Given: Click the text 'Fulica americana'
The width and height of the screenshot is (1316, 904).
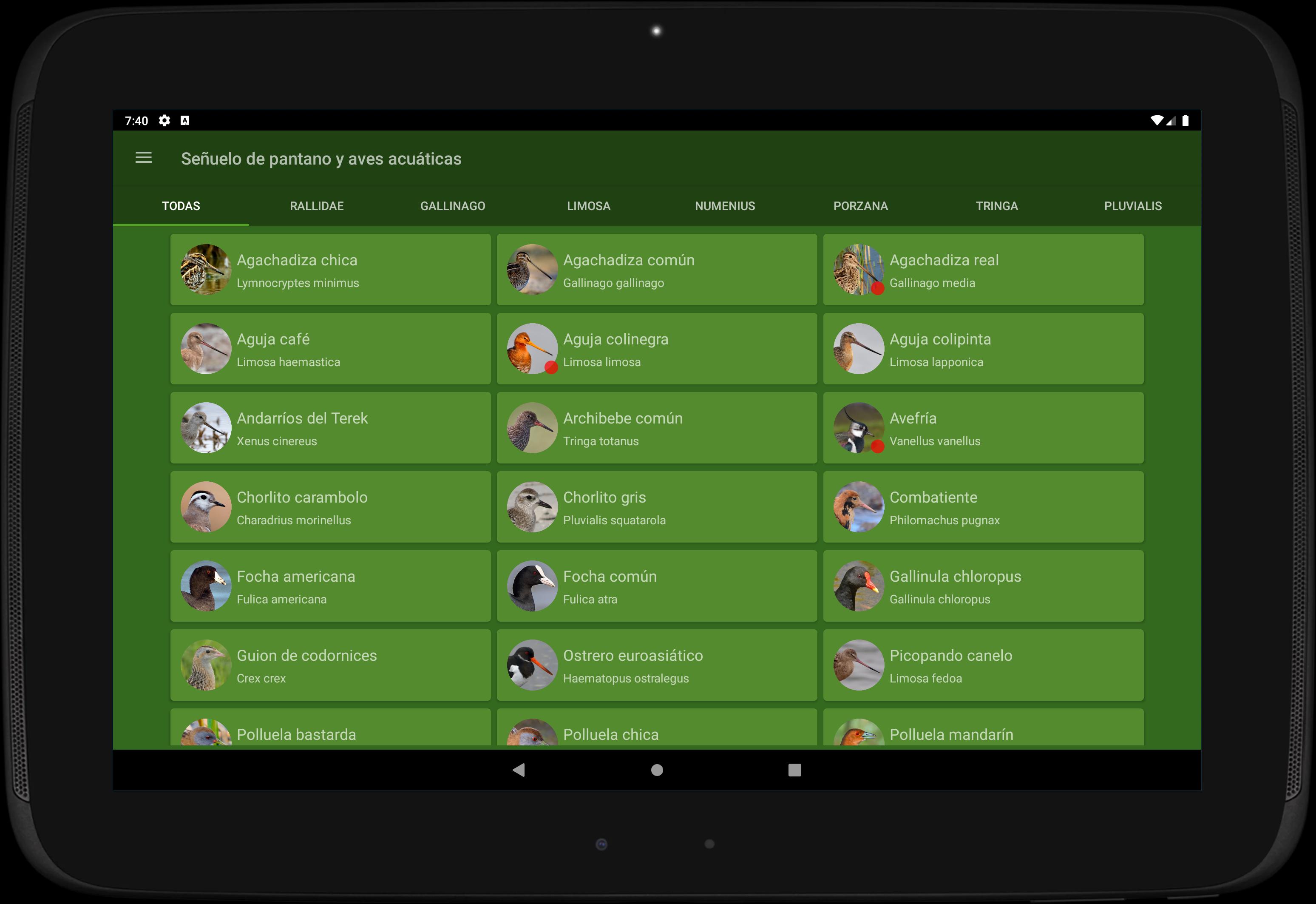Looking at the screenshot, I should coord(281,600).
